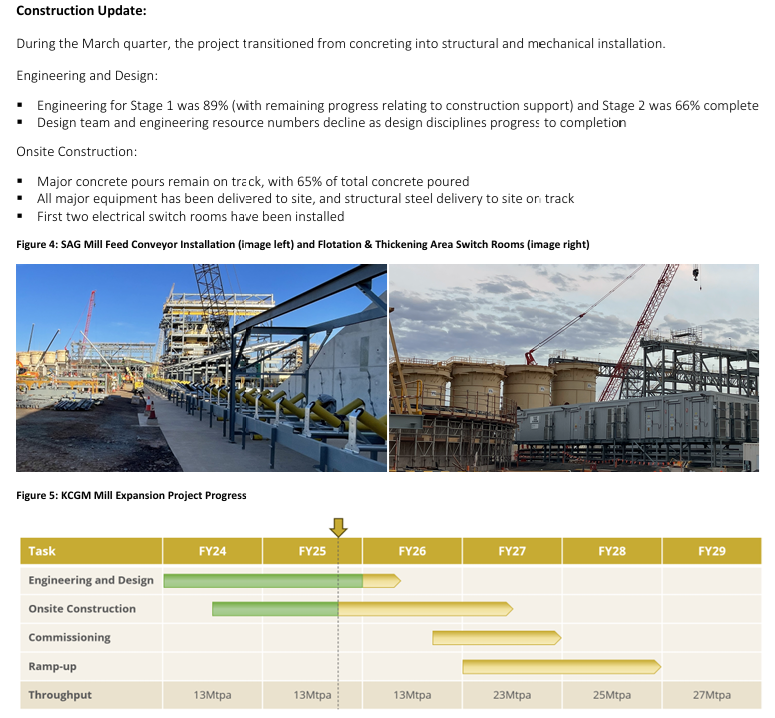The height and width of the screenshot is (718, 775).
Task: Click the SAG Mill Feed Conveyor photo
Action: pyautogui.click(x=201, y=367)
